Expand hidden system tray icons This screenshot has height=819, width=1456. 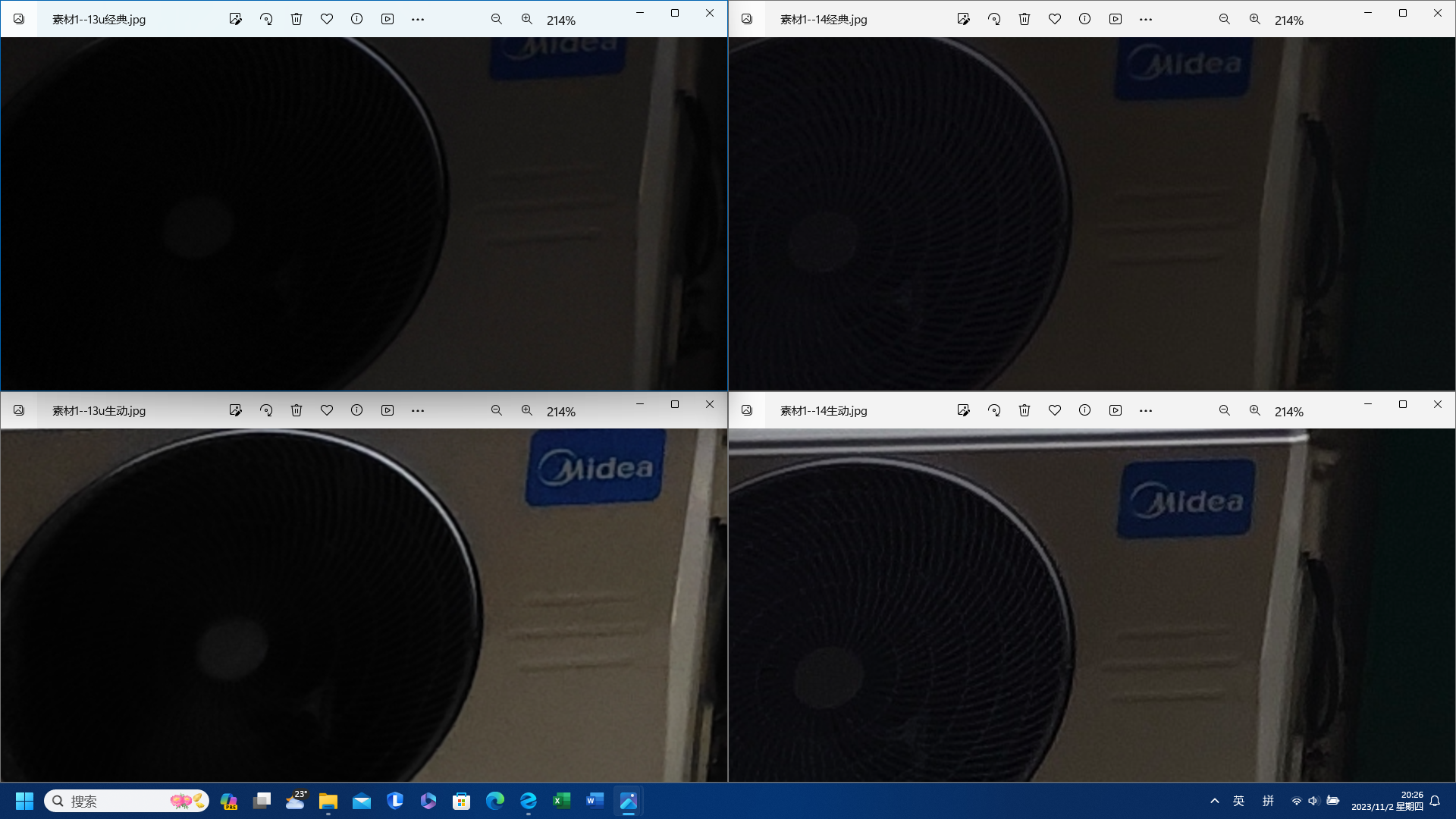pyautogui.click(x=1215, y=801)
